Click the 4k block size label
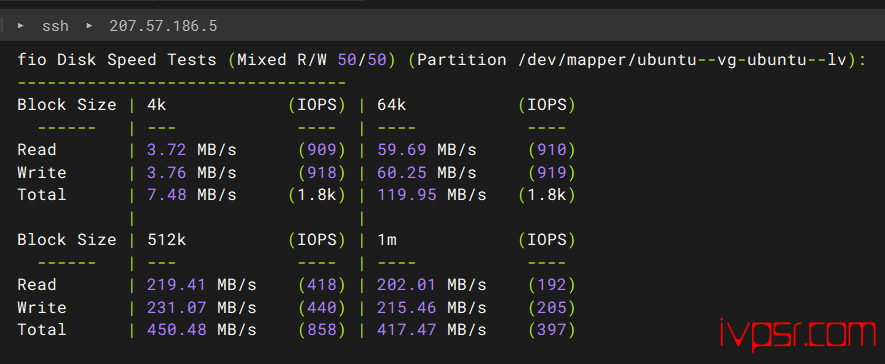 (x=157, y=105)
